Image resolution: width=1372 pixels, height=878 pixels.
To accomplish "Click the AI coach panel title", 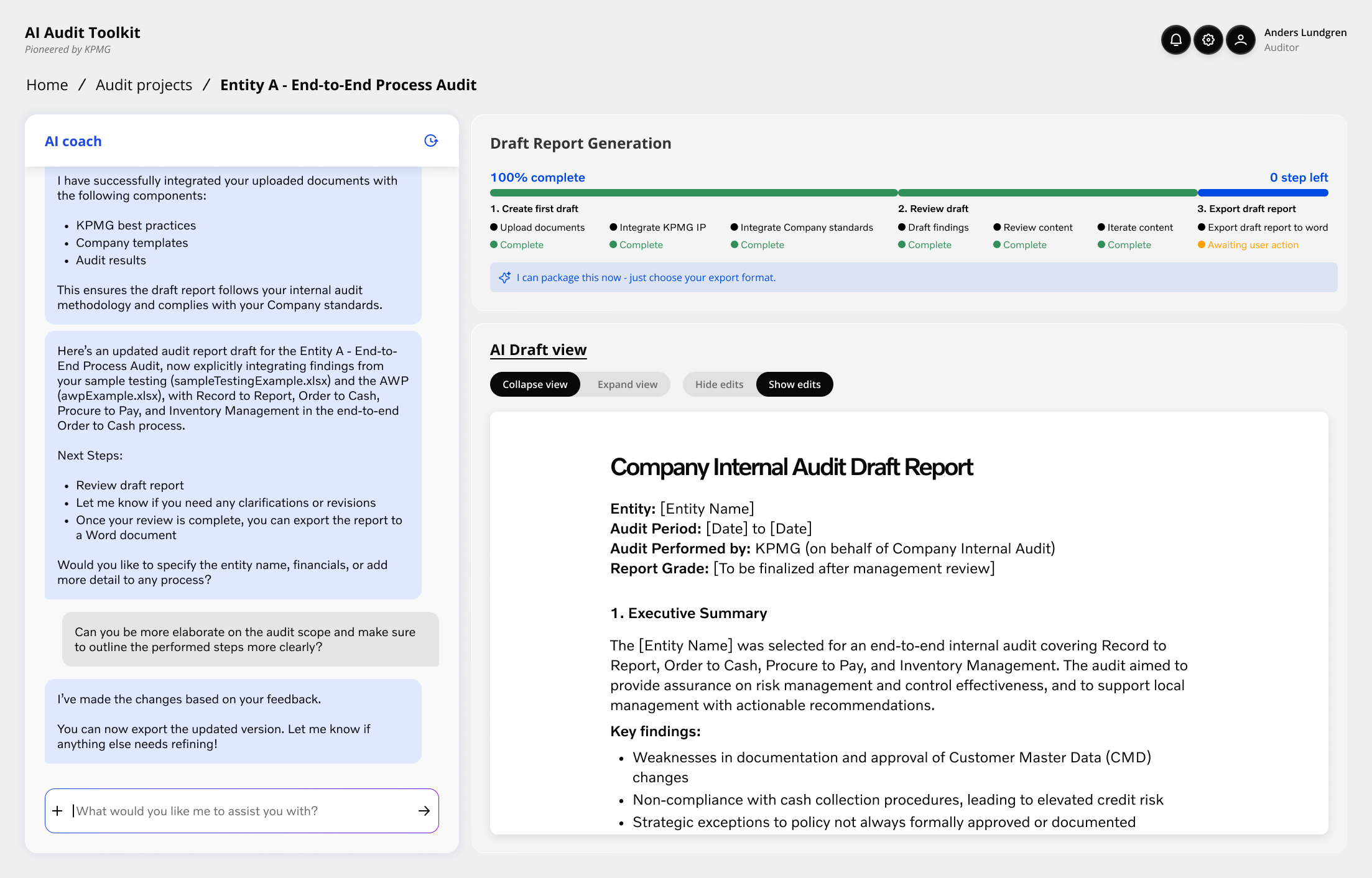I will [x=73, y=141].
